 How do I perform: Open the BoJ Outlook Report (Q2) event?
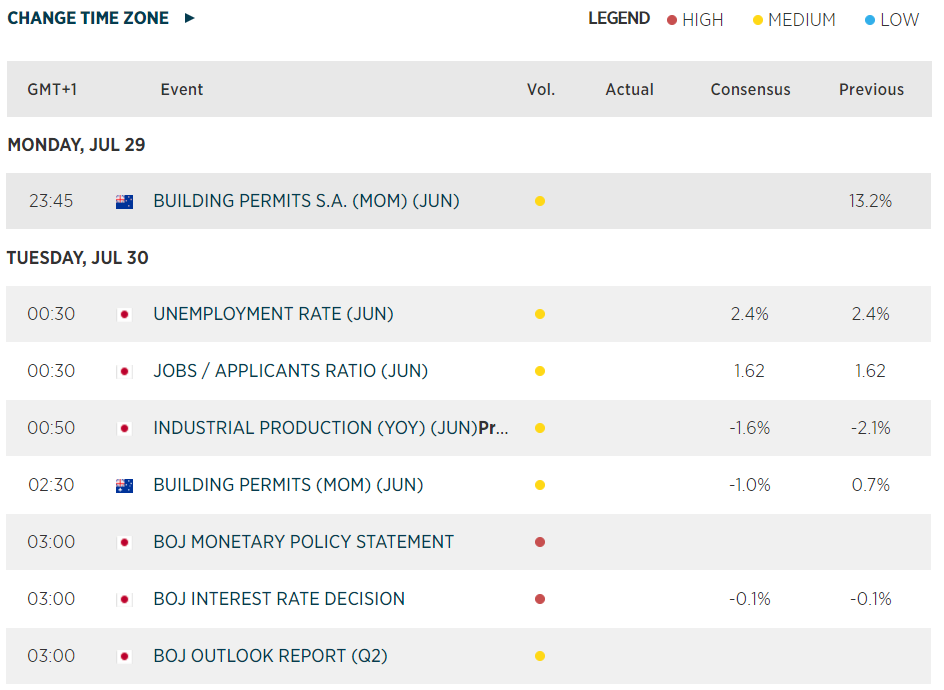pos(270,656)
